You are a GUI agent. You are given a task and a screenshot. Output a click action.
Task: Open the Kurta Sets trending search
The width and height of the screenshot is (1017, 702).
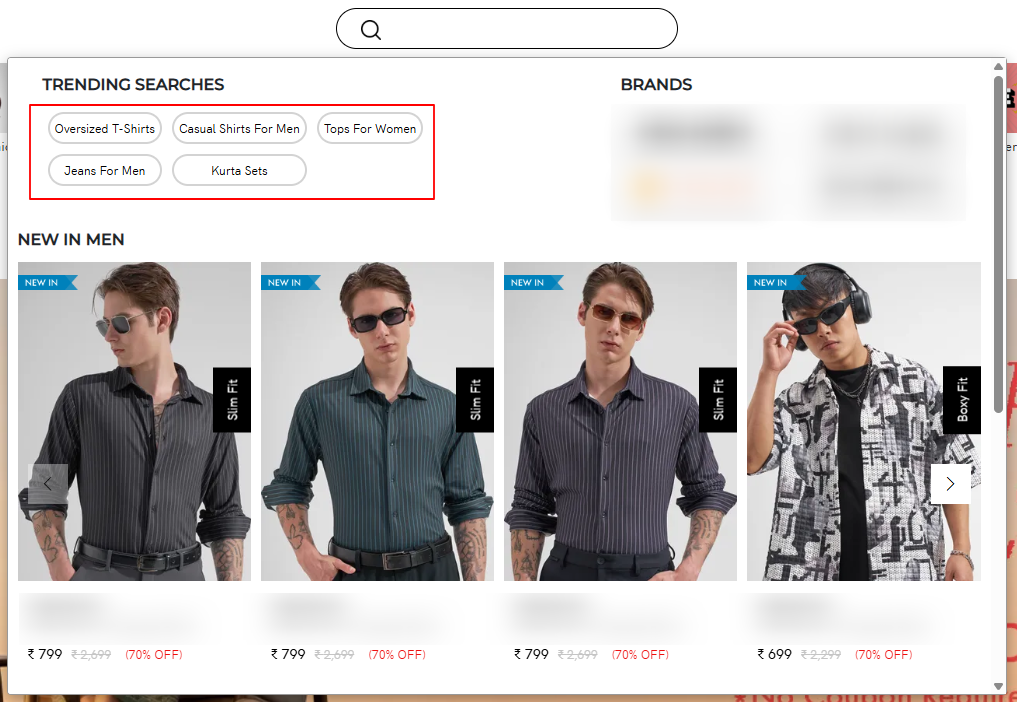(x=239, y=171)
